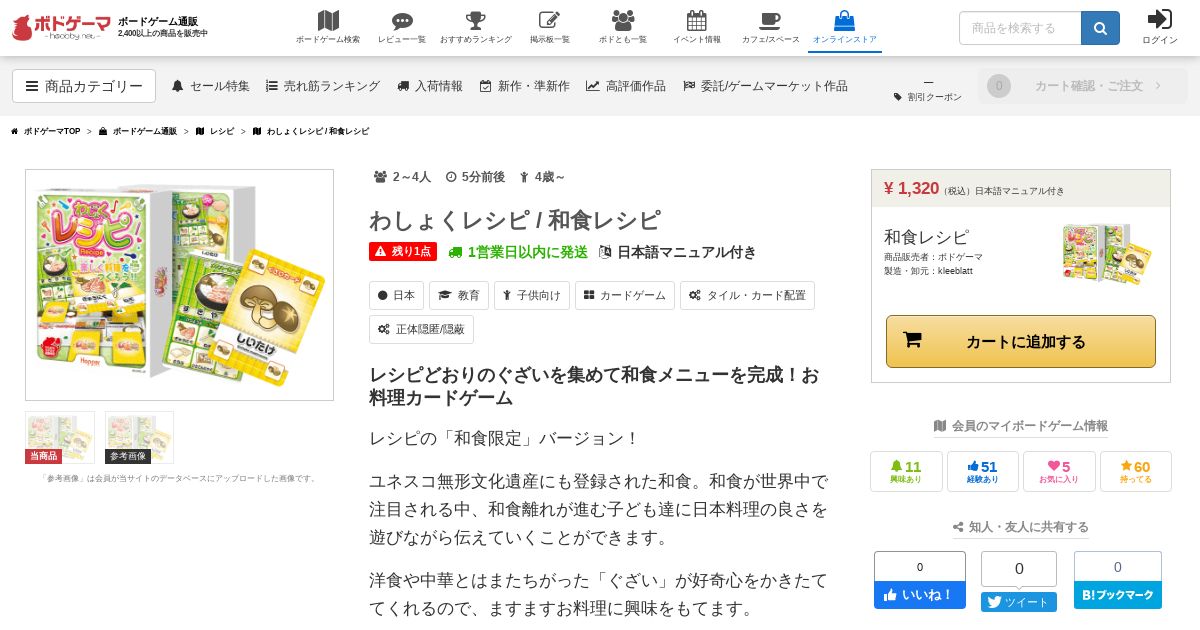Open カフェ/スペース coffee cup icon
Image resolution: width=1200 pixels, height=630 pixels.
pyautogui.click(x=770, y=27)
